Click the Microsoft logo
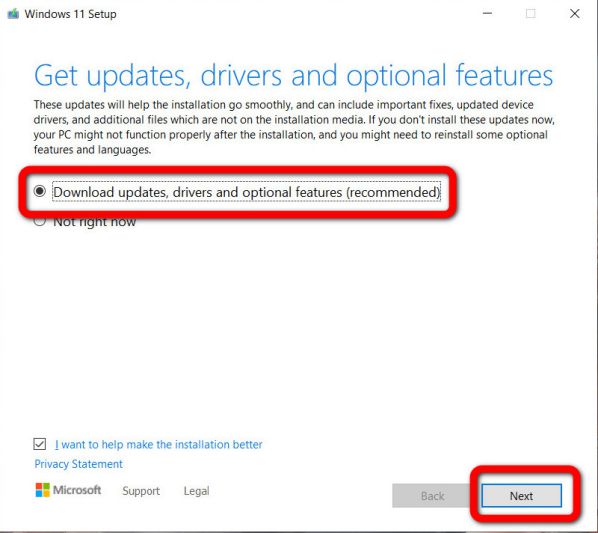598x533 pixels. point(69,490)
